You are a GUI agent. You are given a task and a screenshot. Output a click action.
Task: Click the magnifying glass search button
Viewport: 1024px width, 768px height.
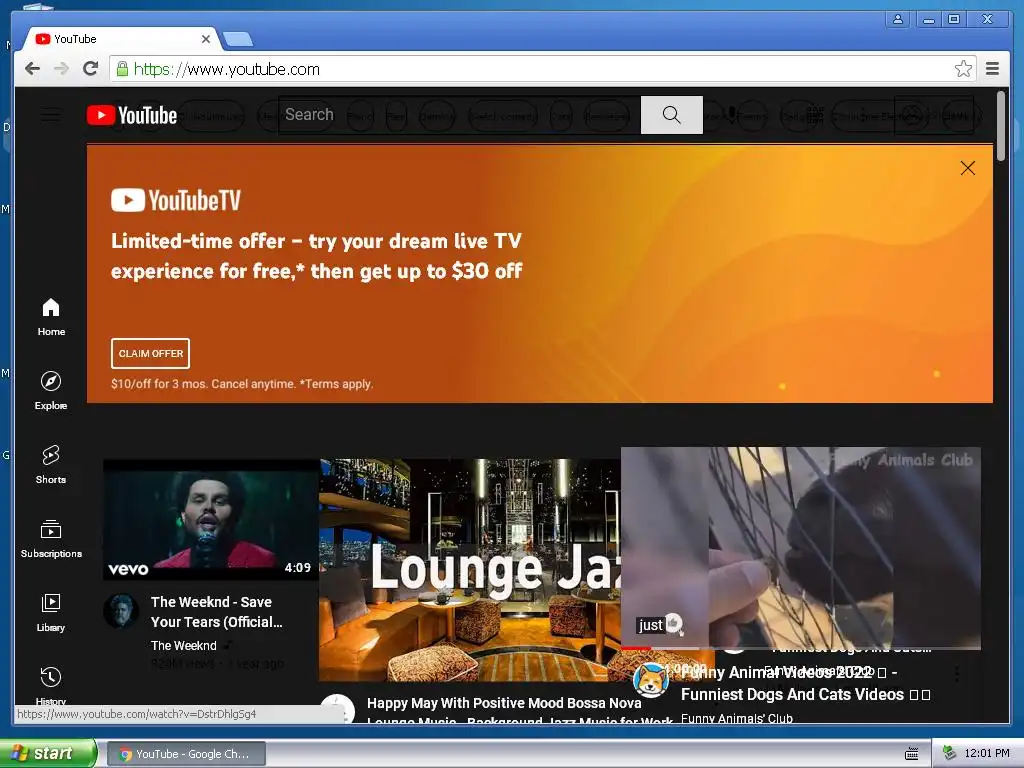671,115
